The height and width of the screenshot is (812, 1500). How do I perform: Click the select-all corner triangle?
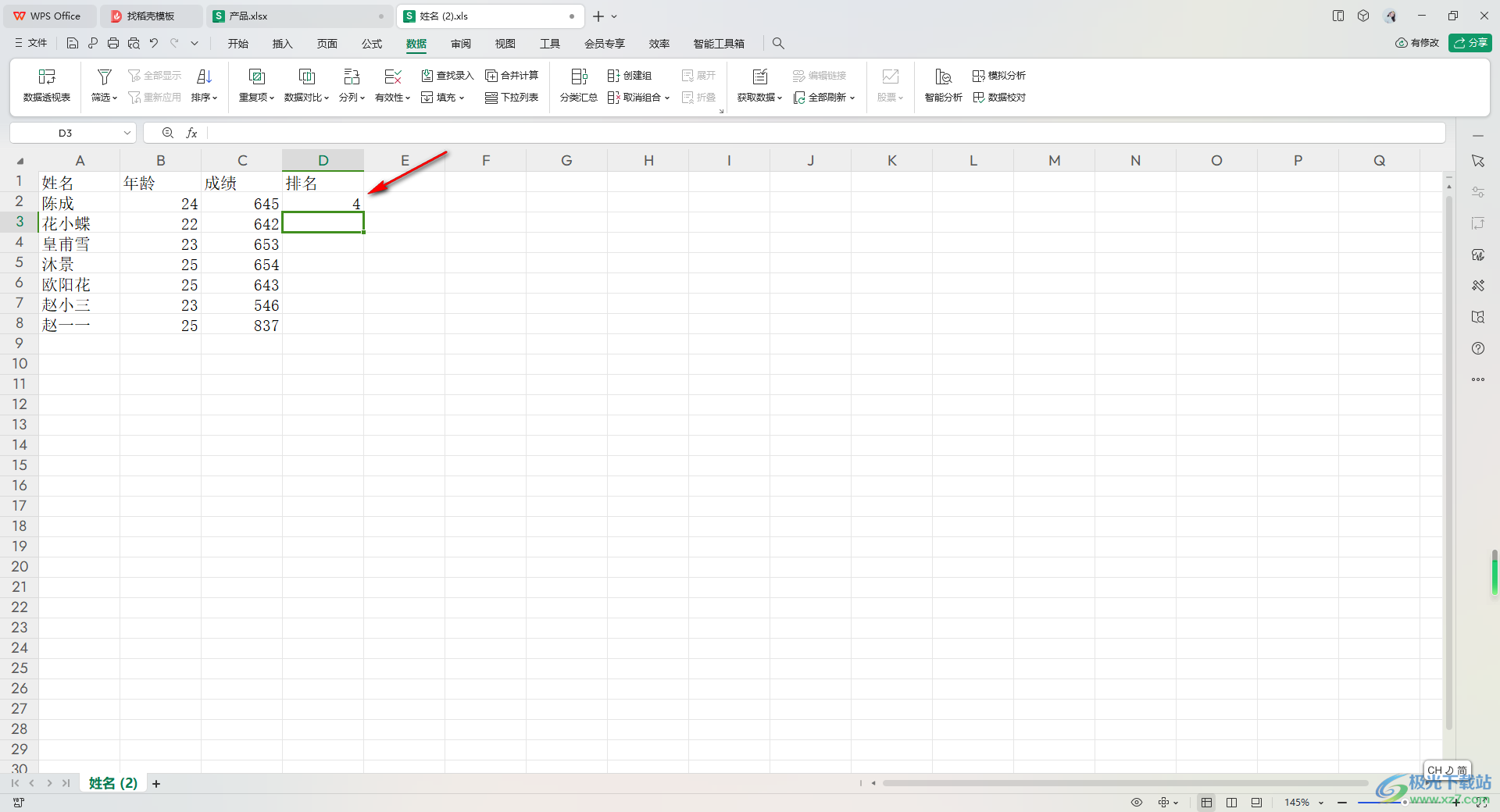pyautogui.click(x=20, y=161)
